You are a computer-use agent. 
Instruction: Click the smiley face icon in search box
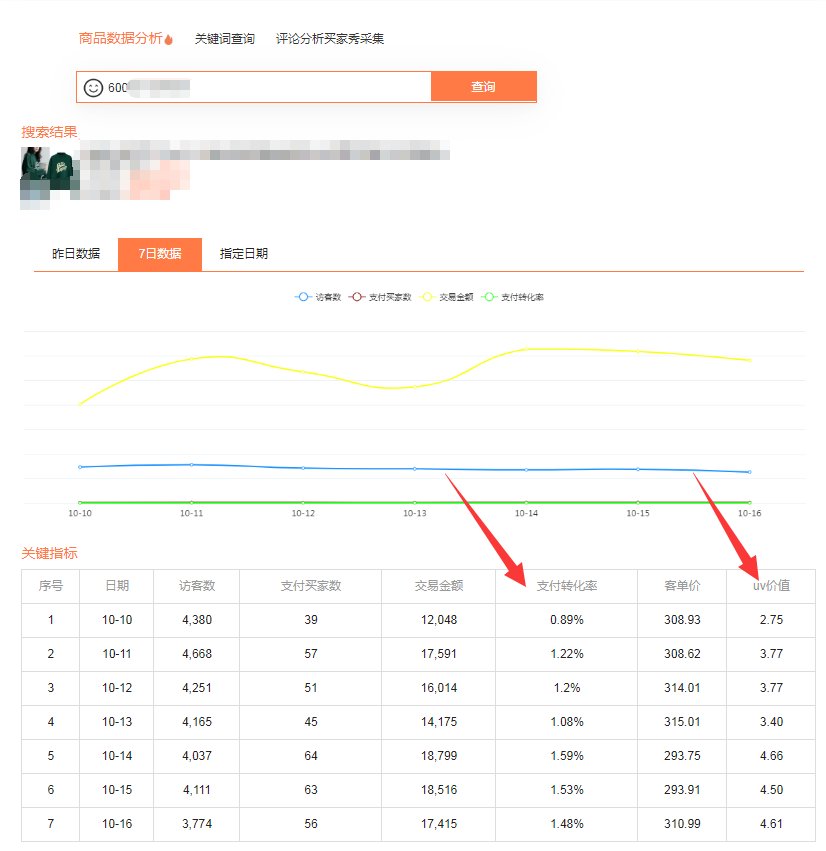coord(93,87)
